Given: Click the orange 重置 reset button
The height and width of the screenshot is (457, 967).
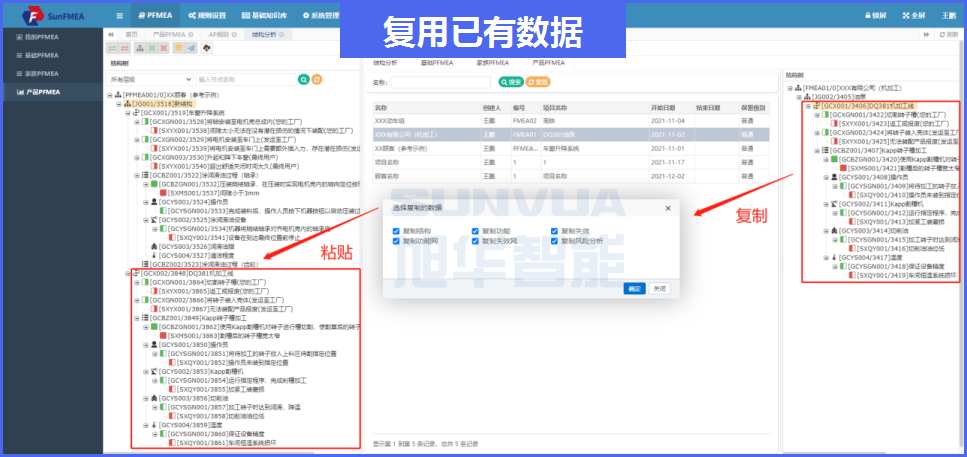Looking at the screenshot, I should 537,82.
